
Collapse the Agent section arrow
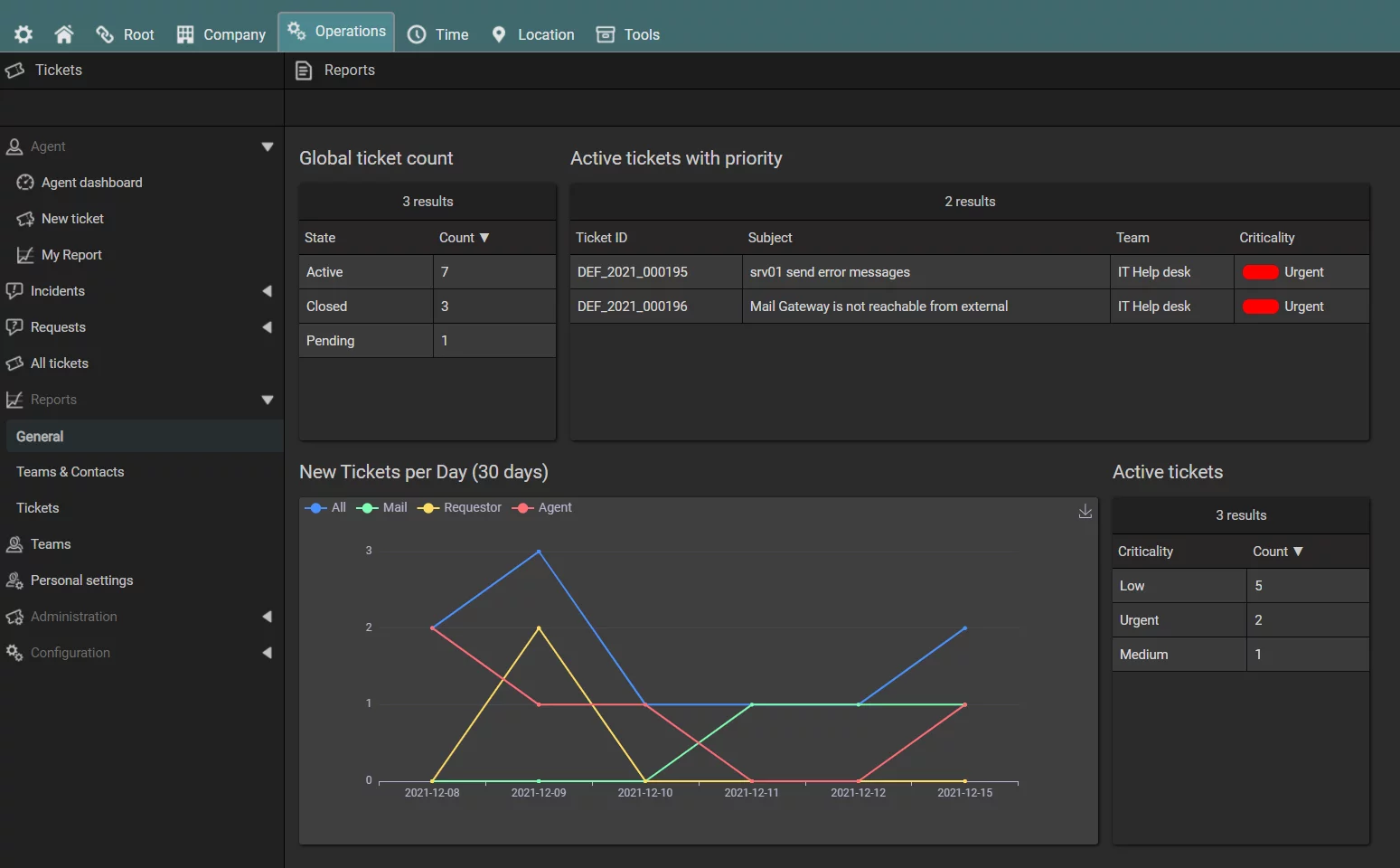coord(267,146)
